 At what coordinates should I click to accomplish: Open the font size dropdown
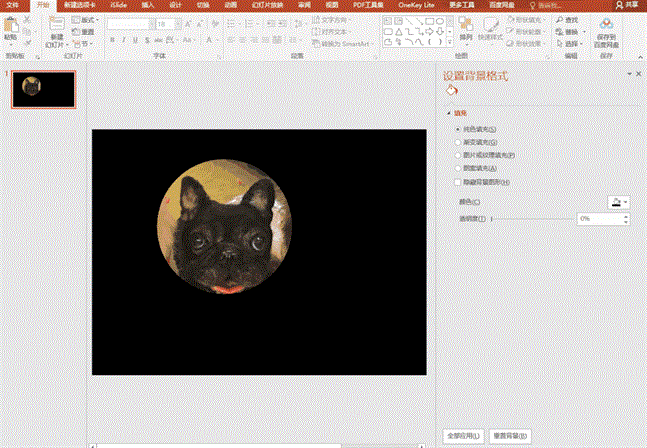176,23
